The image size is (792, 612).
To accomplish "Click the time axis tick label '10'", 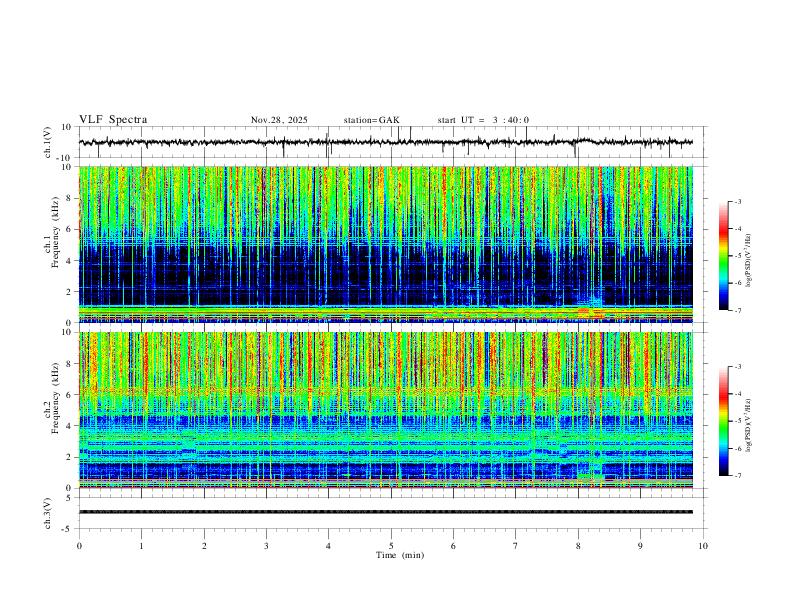I will 703,546.
